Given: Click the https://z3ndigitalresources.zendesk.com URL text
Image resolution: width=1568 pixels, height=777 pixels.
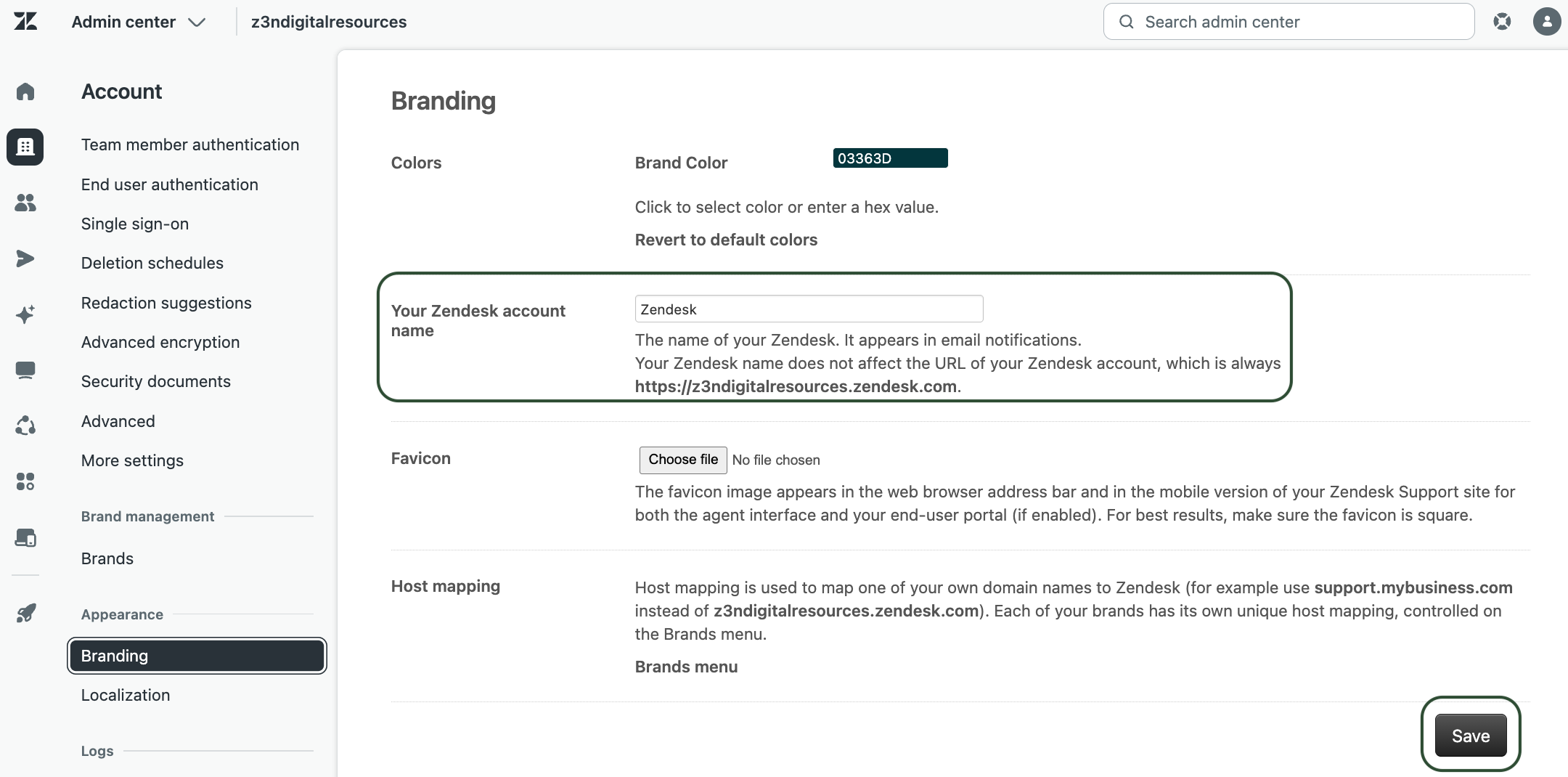Looking at the screenshot, I should point(796,386).
